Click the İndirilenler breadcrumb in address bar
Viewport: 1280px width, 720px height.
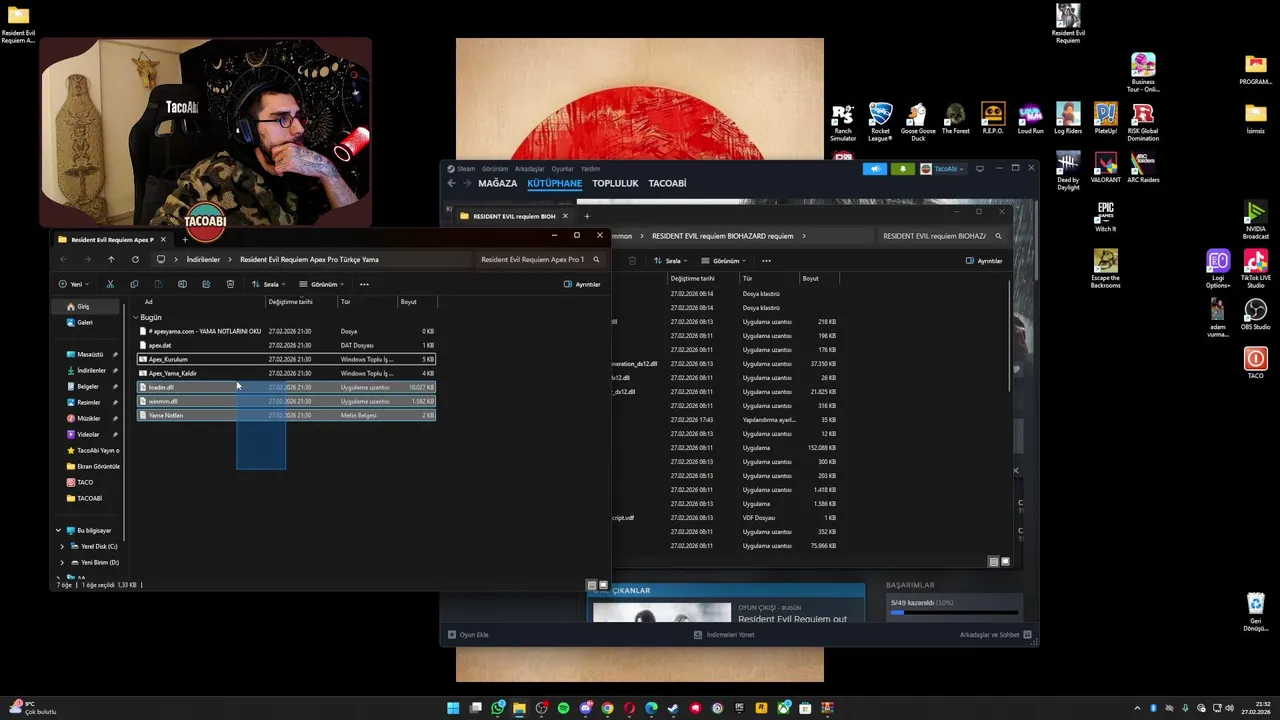pos(203,259)
